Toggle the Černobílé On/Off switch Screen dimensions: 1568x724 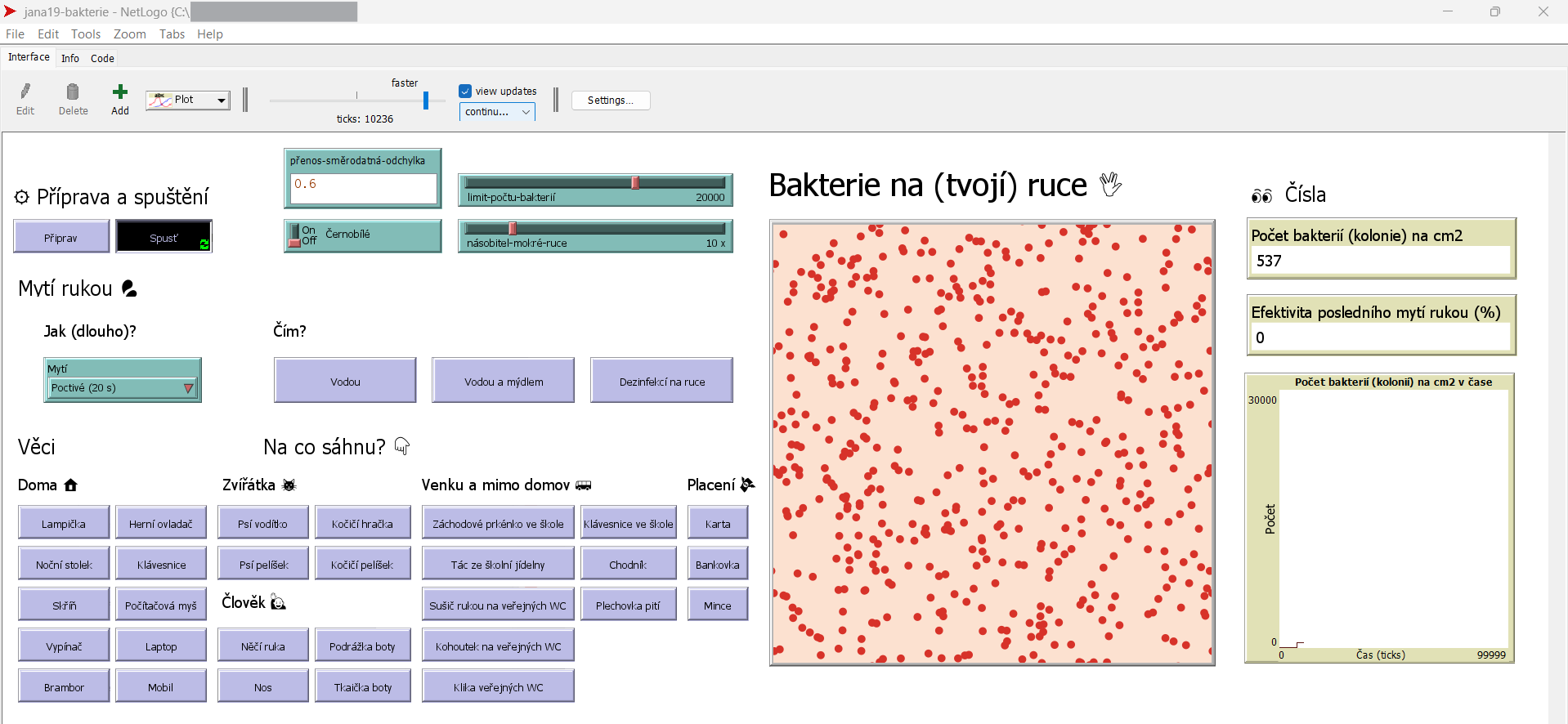click(296, 236)
